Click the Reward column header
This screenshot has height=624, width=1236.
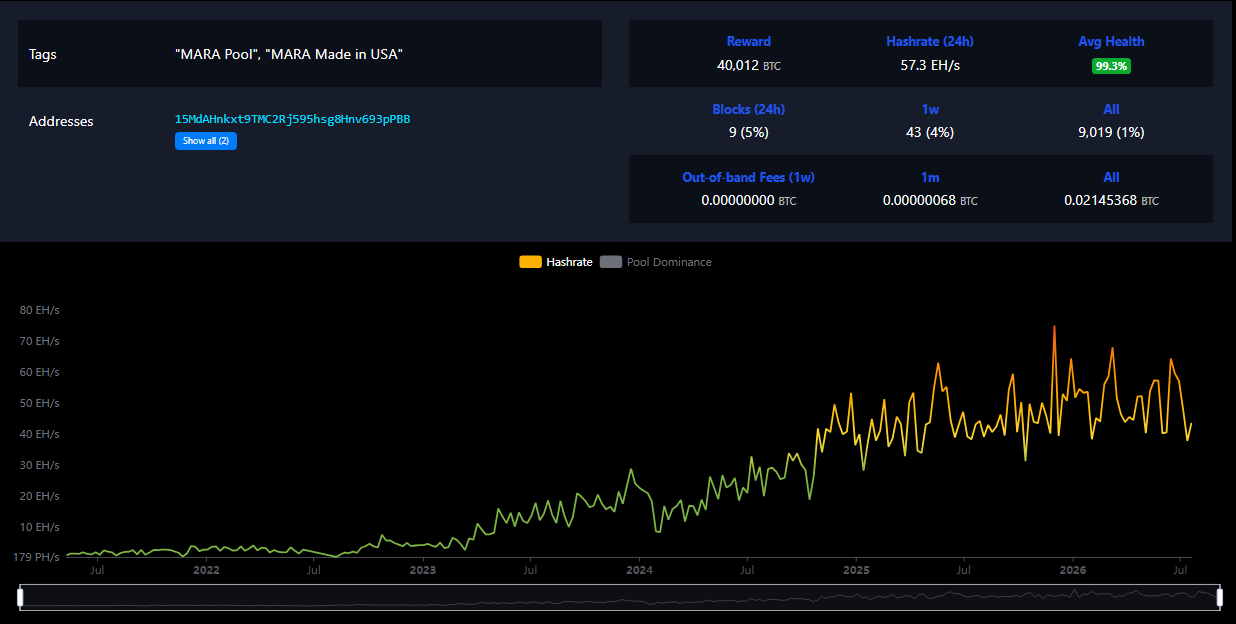point(748,42)
